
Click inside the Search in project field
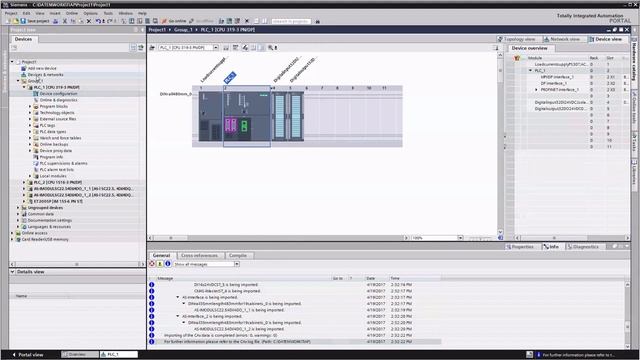(291, 21)
